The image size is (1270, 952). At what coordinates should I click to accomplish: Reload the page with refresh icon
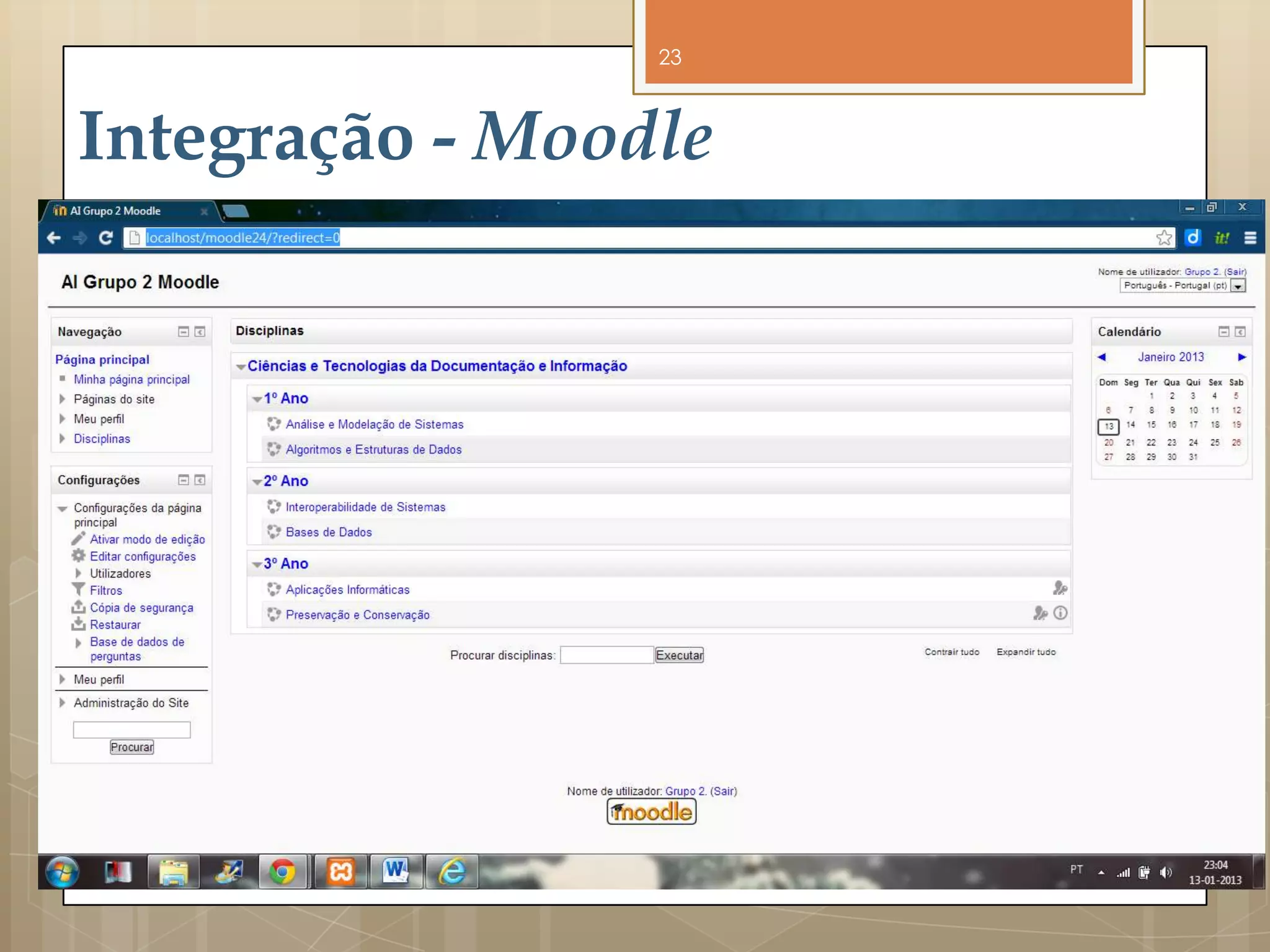(x=106, y=238)
